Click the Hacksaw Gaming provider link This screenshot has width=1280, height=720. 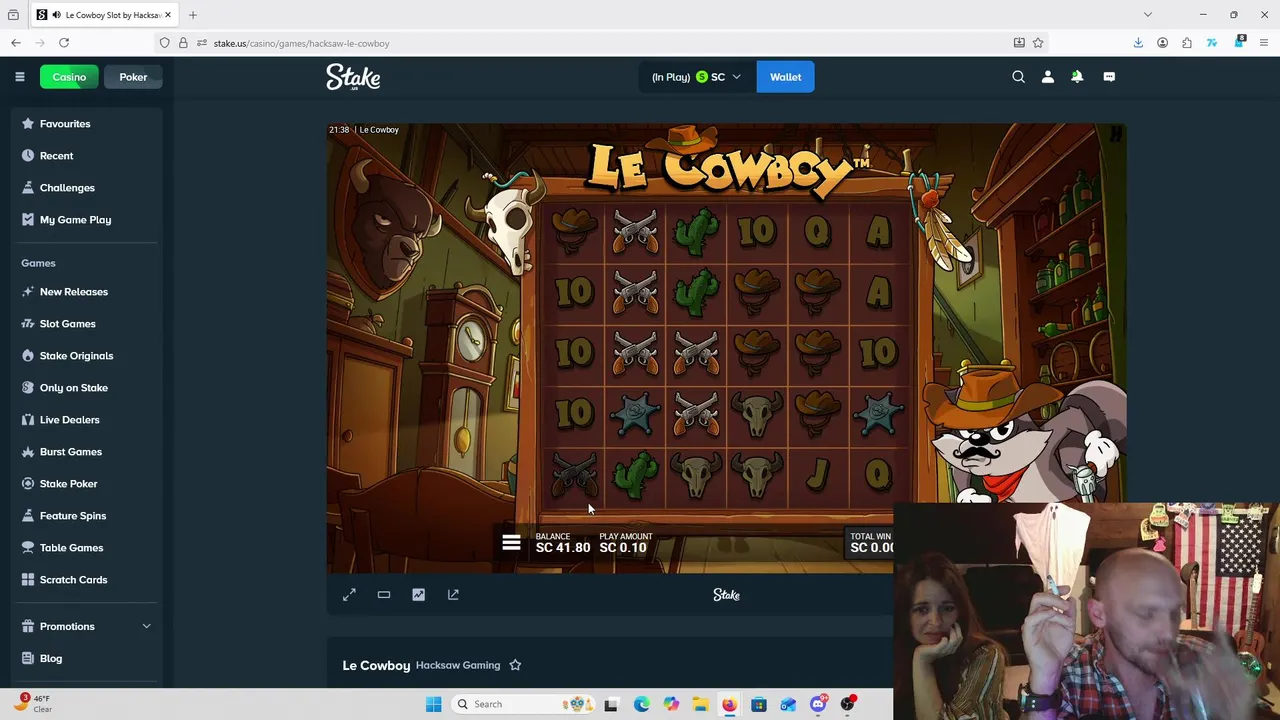[458, 665]
